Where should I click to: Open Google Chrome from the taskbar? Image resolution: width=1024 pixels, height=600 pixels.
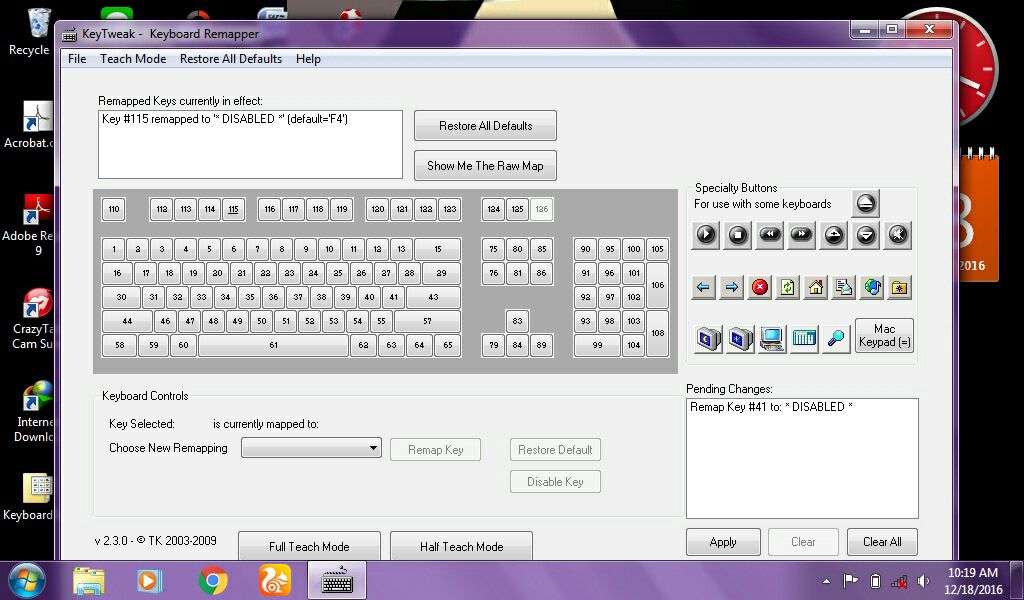pos(212,580)
